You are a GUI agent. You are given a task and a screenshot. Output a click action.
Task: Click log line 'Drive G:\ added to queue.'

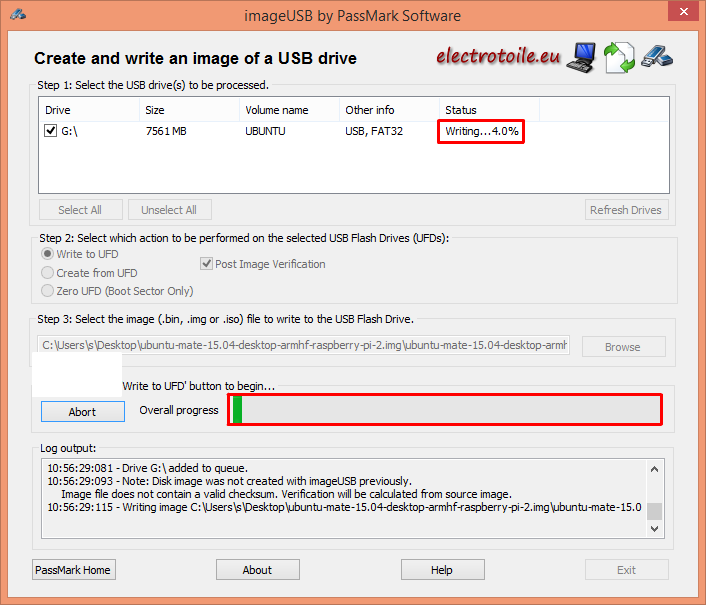(x=148, y=468)
